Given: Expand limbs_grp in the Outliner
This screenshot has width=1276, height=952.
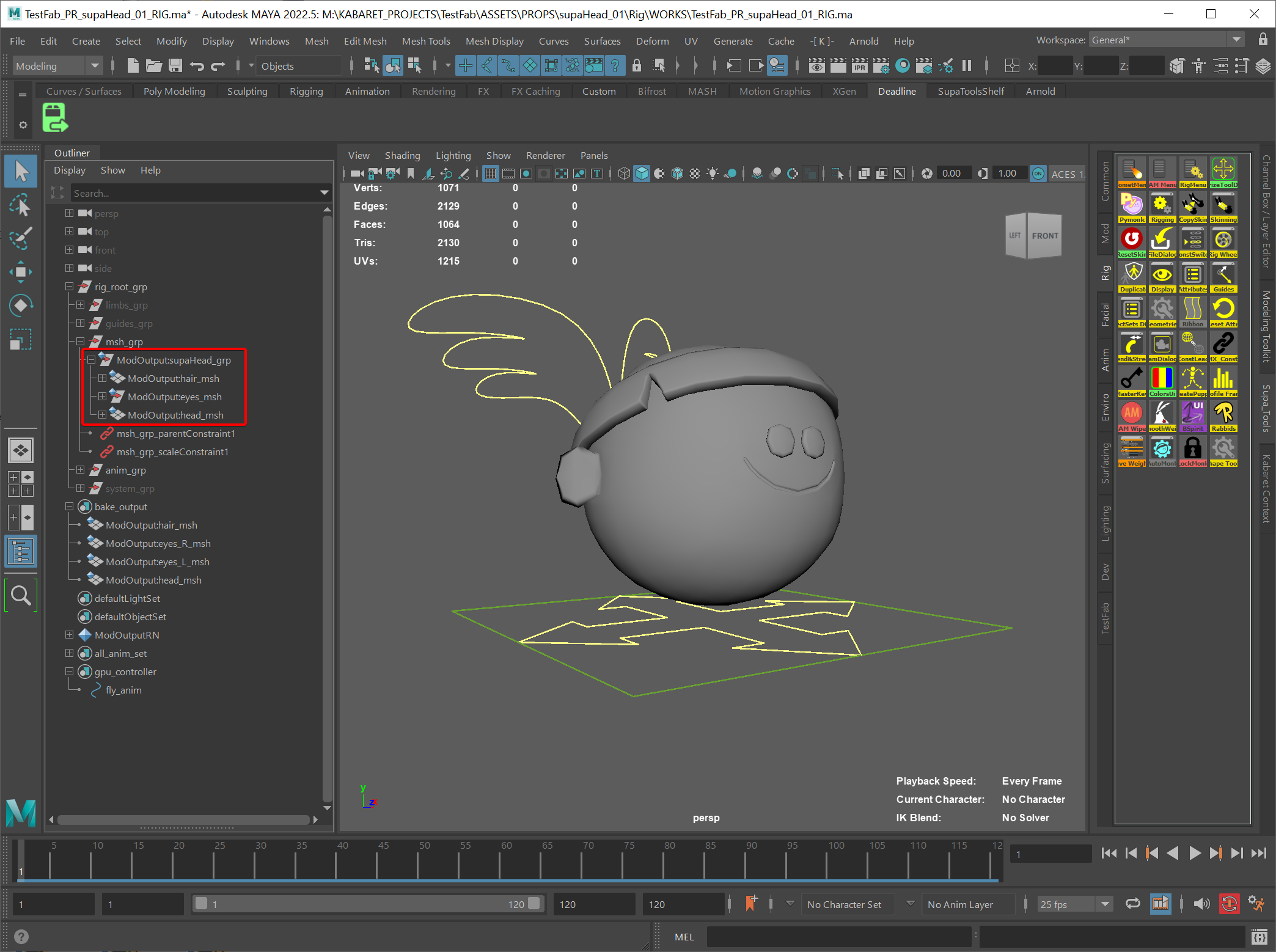Looking at the screenshot, I should click(x=80, y=305).
